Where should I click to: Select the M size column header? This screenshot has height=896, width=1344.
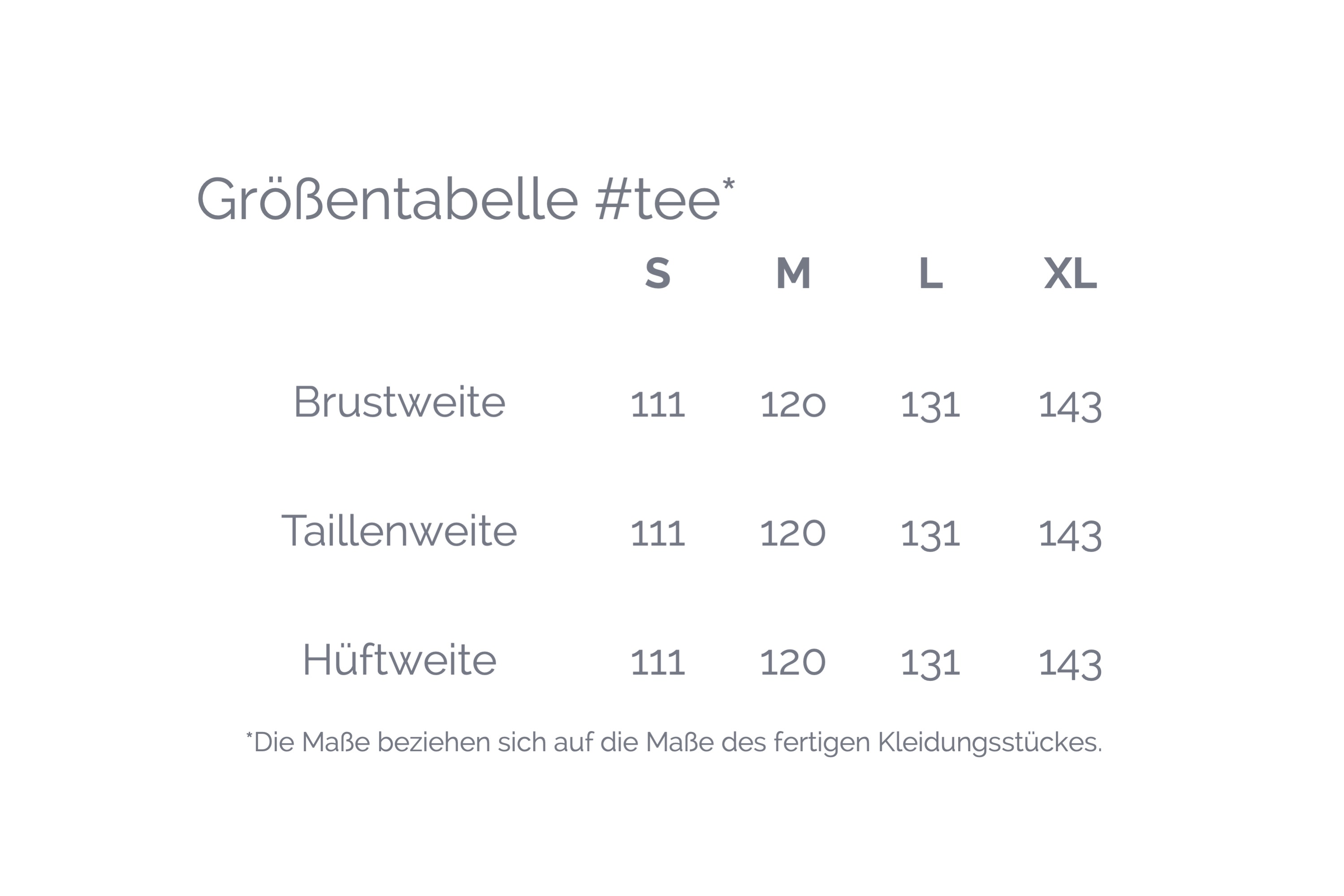click(x=793, y=273)
